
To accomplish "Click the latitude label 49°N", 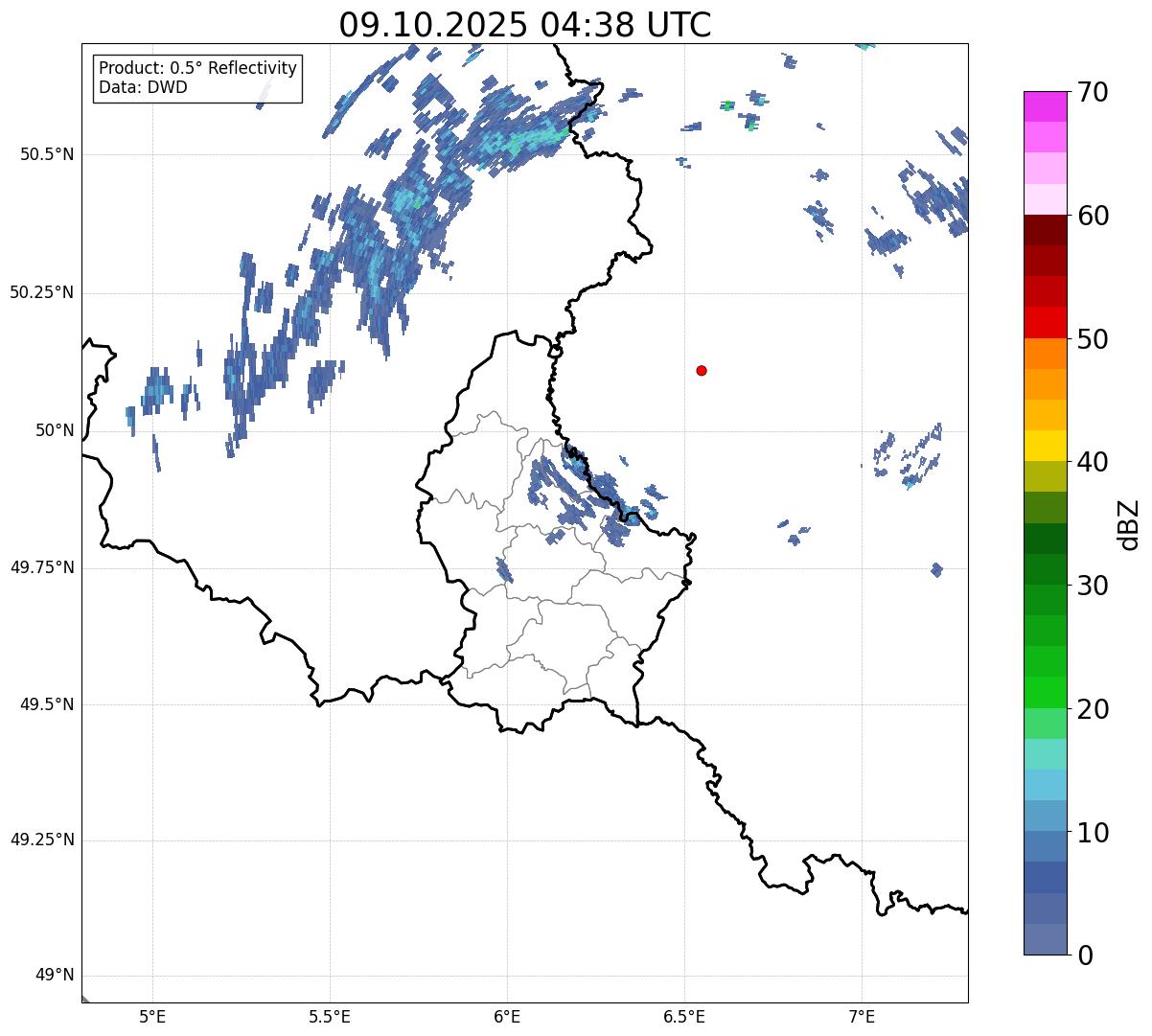I will (55, 976).
